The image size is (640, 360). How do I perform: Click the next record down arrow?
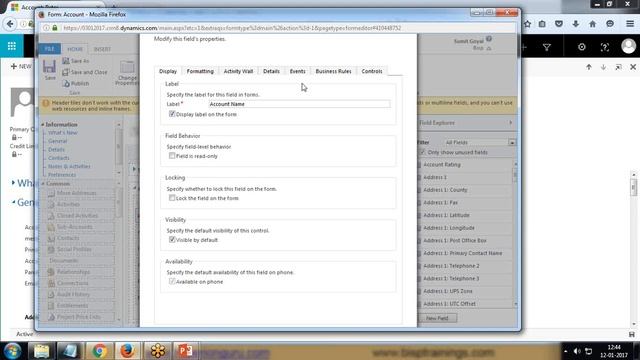click(x=603, y=67)
